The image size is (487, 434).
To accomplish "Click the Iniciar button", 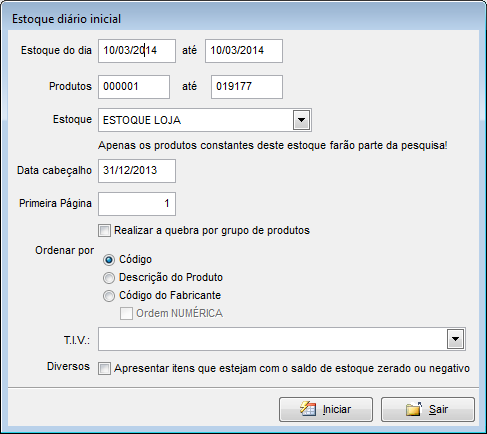I will point(326,409).
